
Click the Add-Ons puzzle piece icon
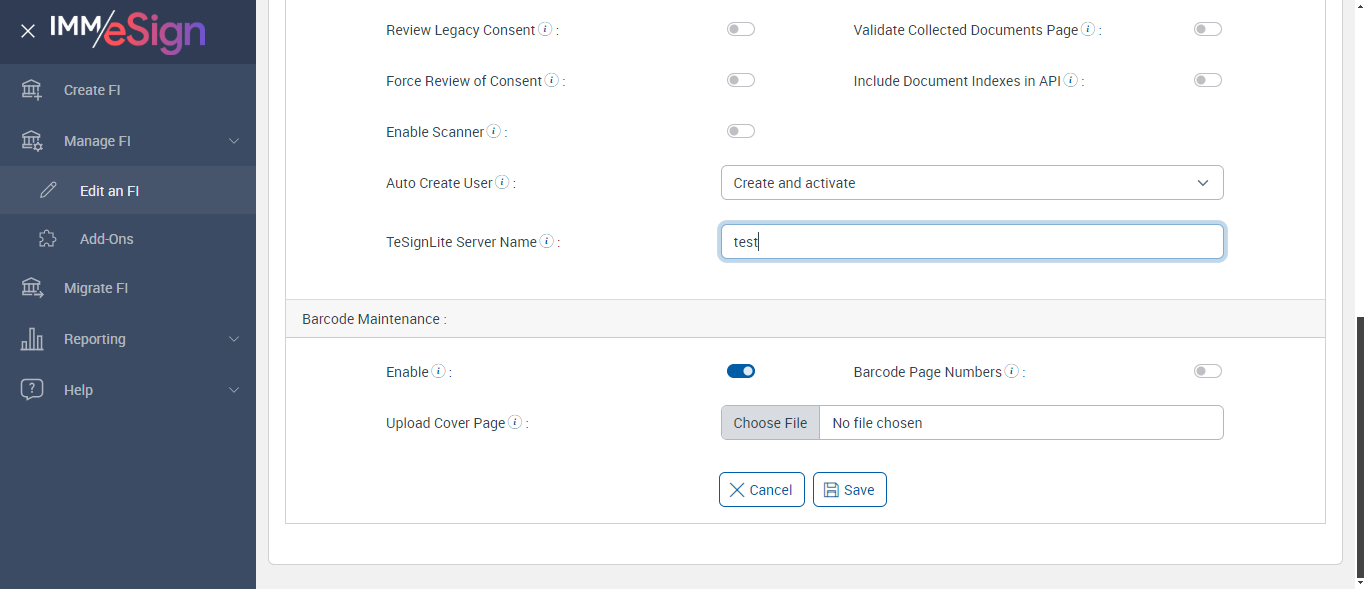(48, 239)
